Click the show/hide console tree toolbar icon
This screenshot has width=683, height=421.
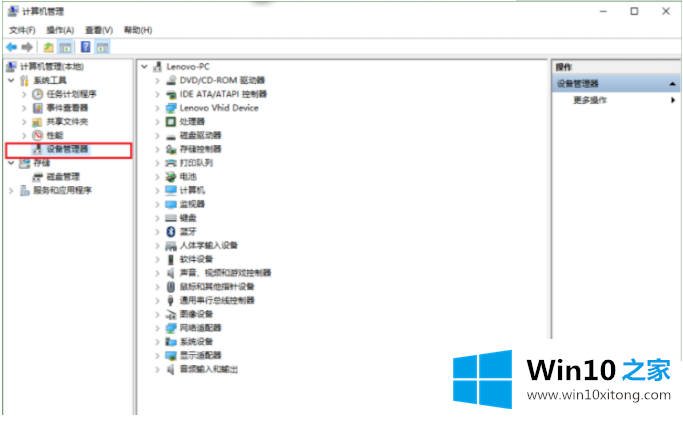tap(65, 47)
